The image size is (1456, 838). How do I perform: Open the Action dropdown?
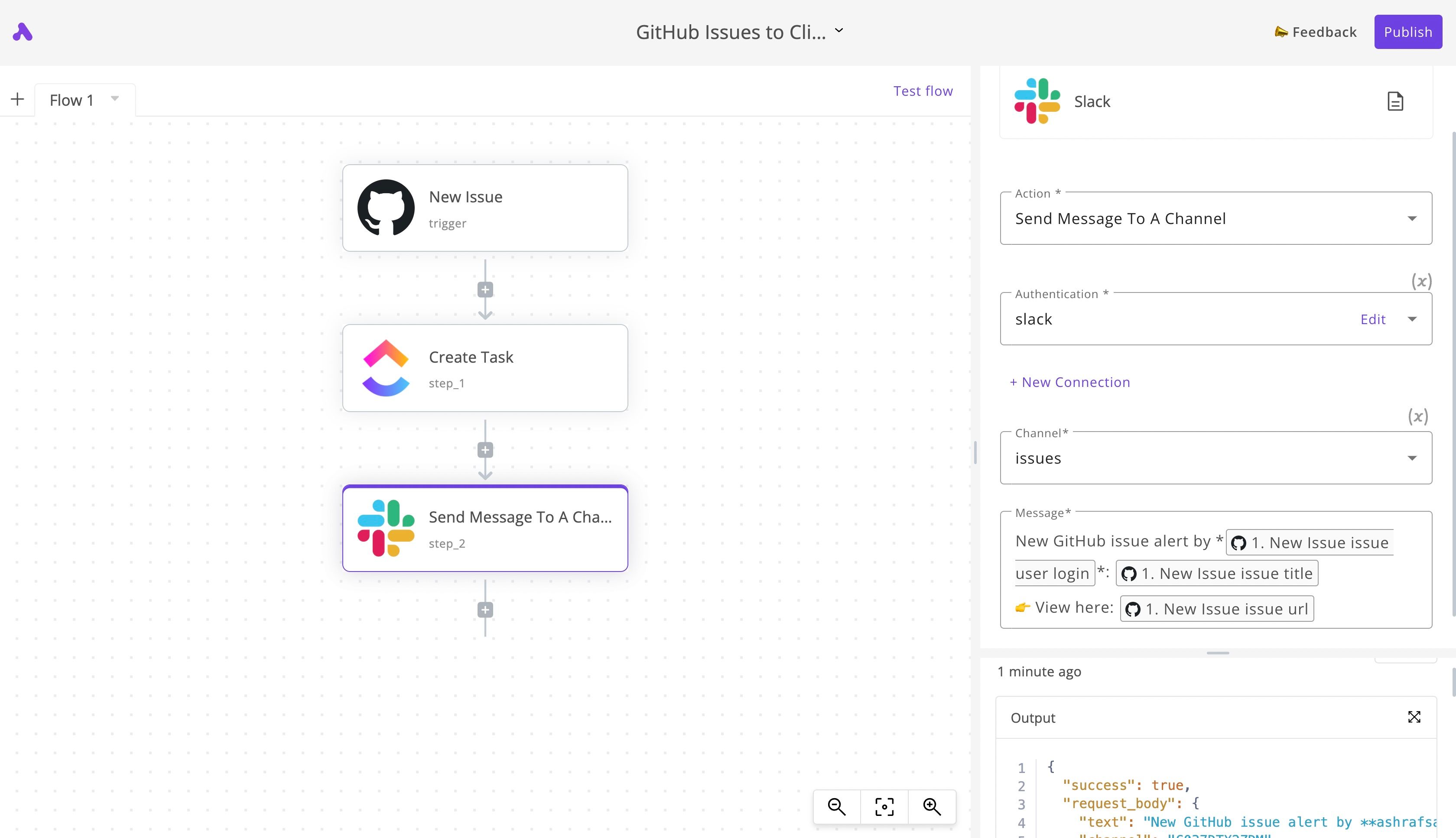tap(1216, 218)
